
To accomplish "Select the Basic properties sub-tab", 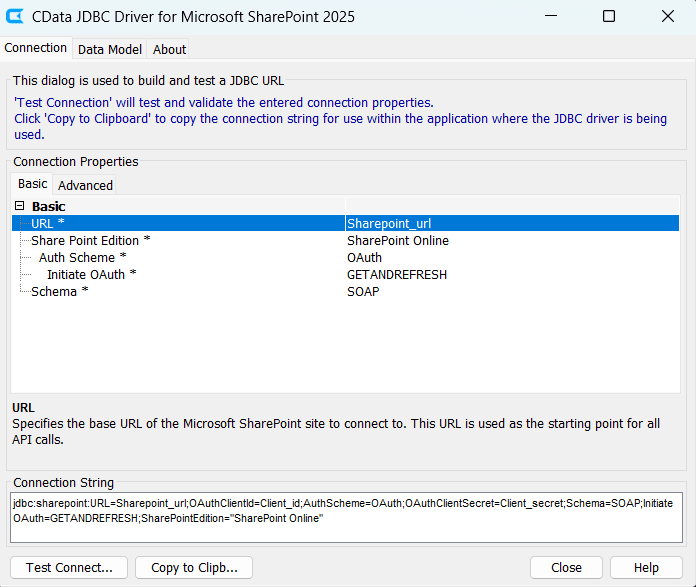I will click(32, 184).
